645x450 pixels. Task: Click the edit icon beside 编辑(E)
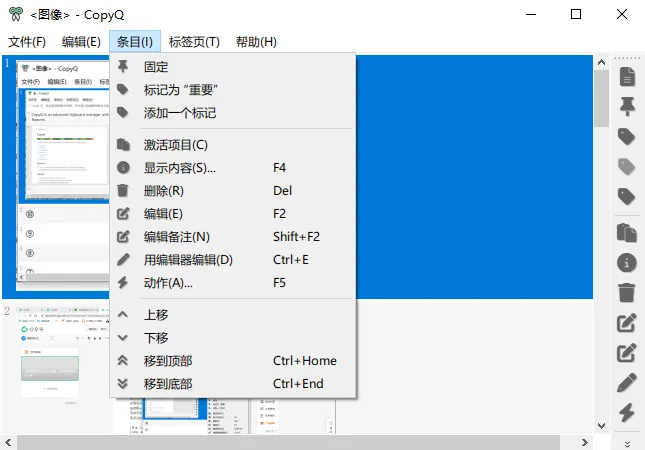(x=123, y=213)
